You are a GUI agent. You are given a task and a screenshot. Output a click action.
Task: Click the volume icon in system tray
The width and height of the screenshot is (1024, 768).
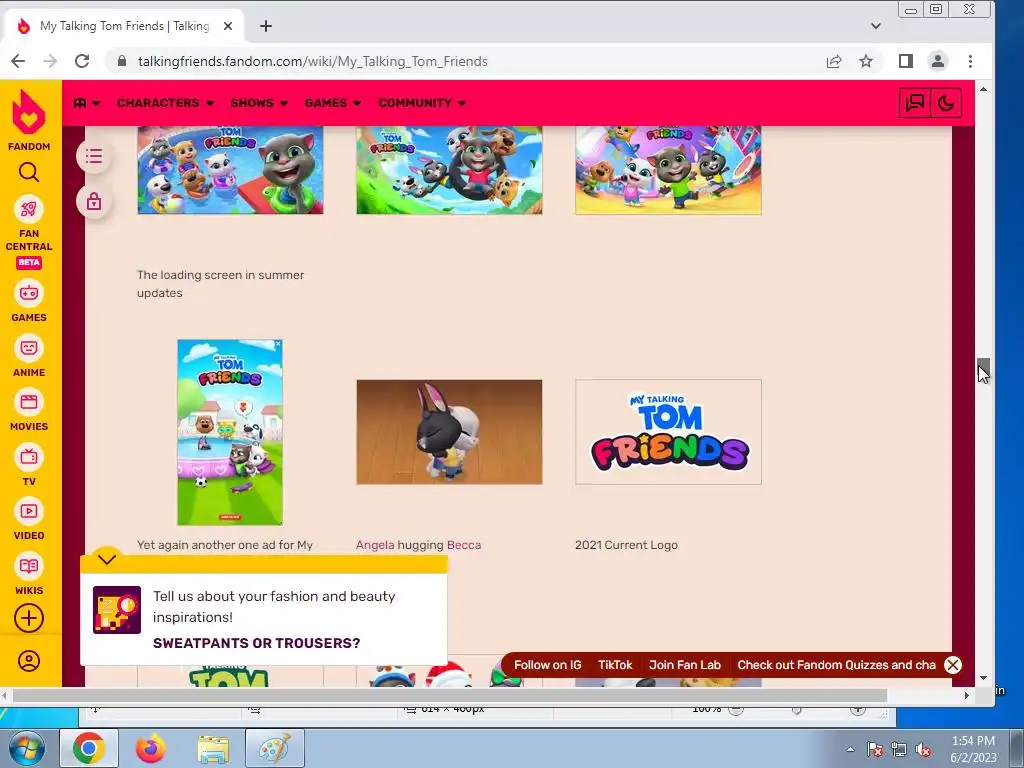(x=923, y=750)
